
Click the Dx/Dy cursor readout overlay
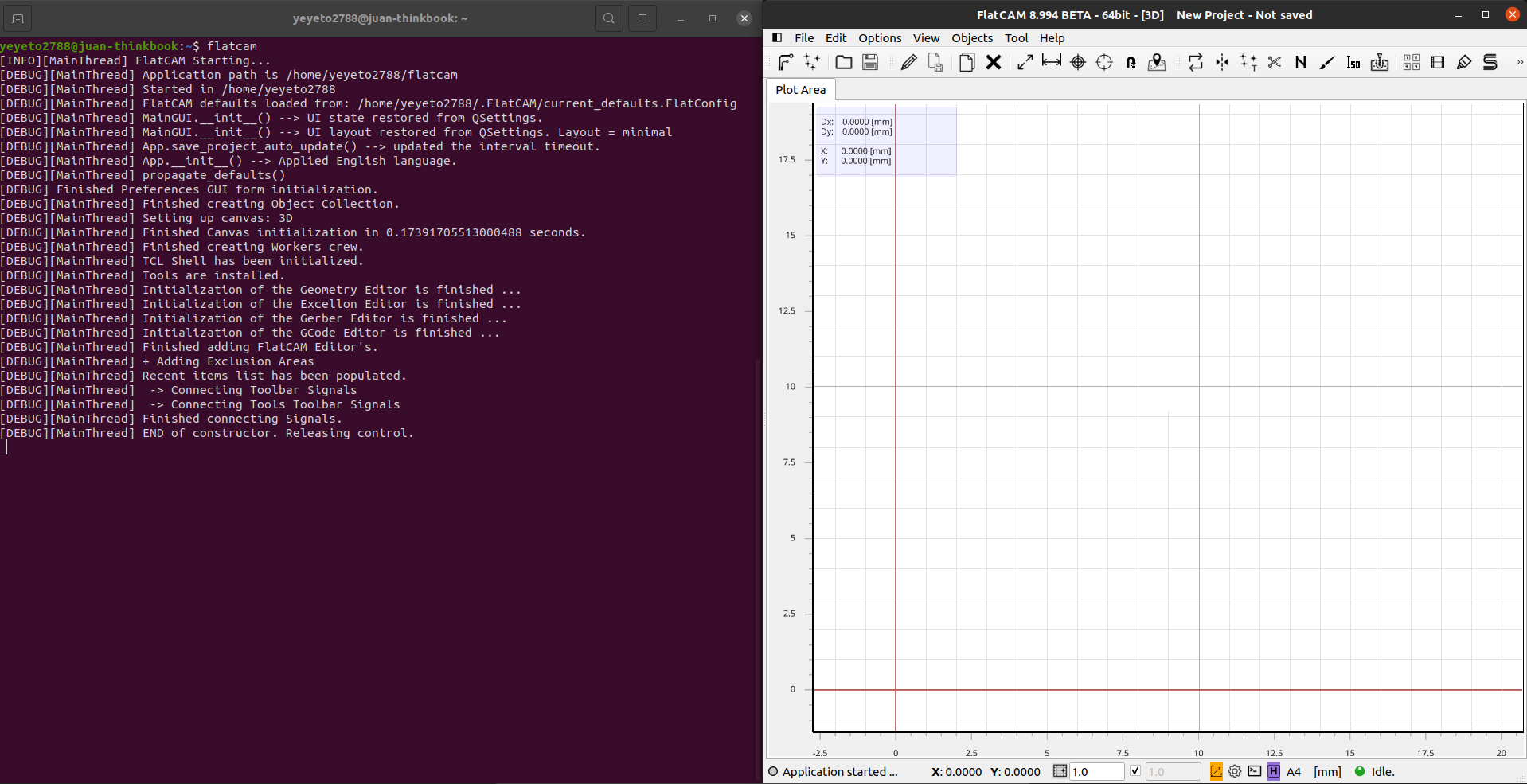click(x=886, y=141)
